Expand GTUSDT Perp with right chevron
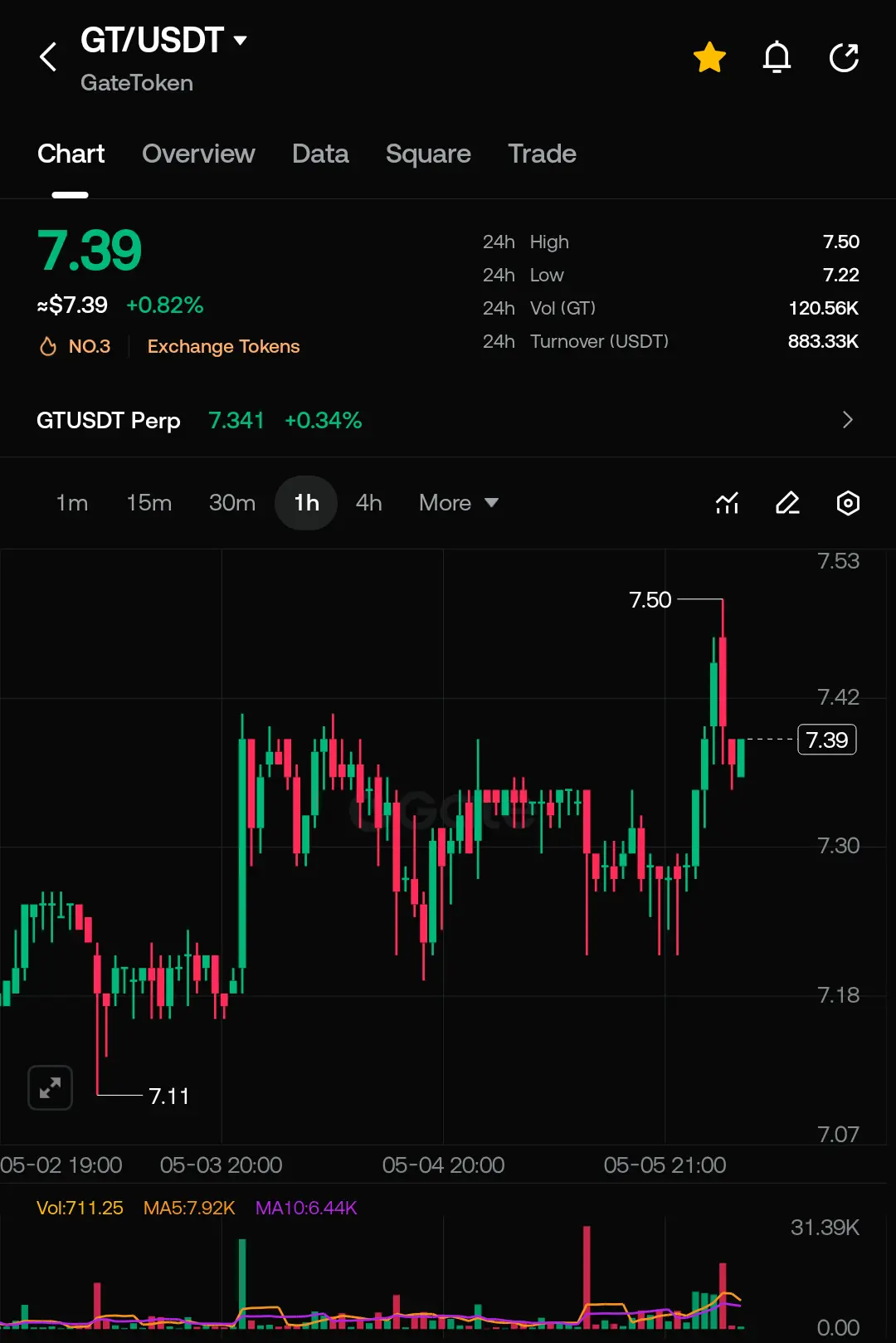The height and width of the screenshot is (1343, 896). (847, 420)
